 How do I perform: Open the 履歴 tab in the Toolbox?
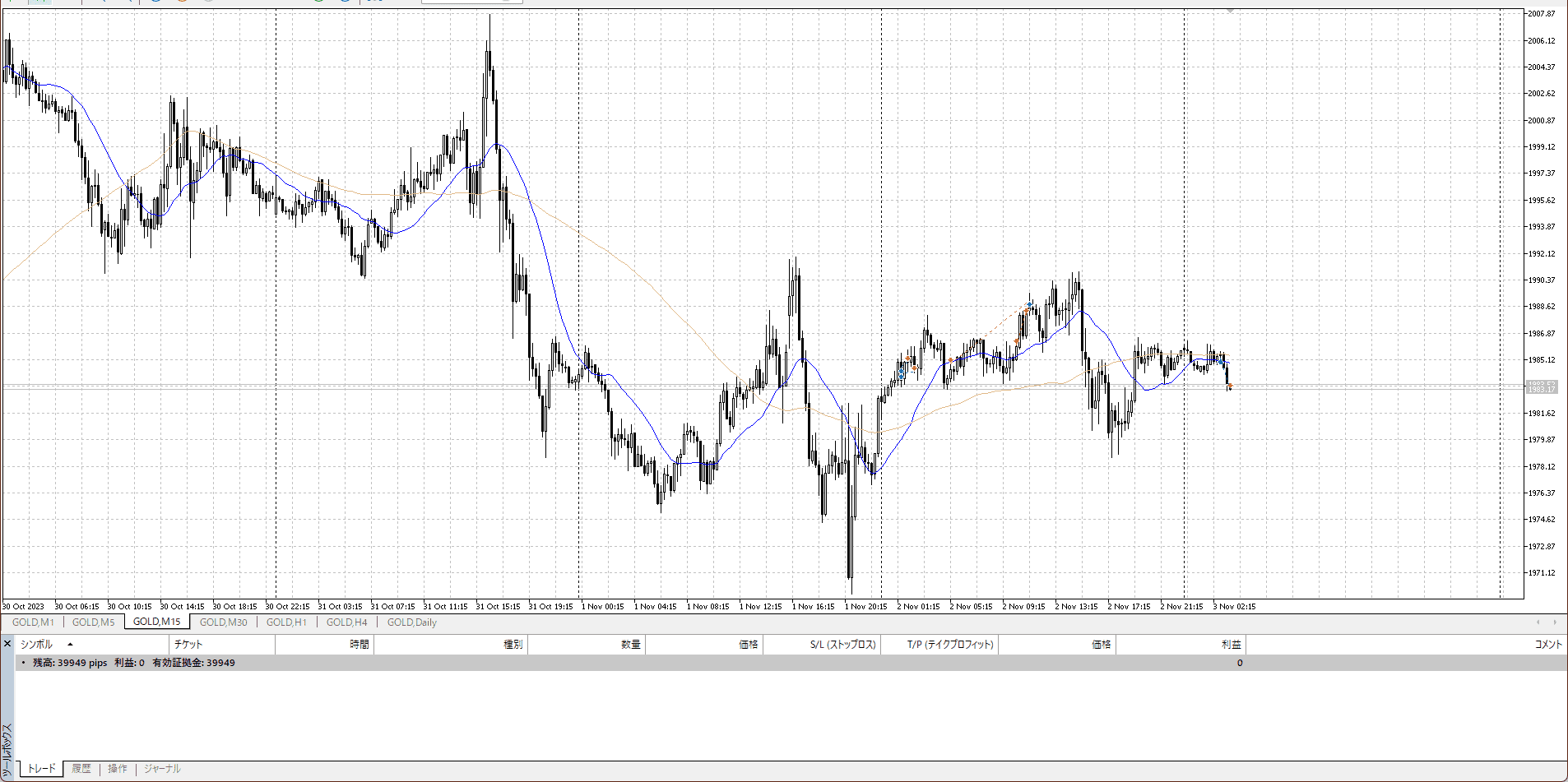coord(81,769)
